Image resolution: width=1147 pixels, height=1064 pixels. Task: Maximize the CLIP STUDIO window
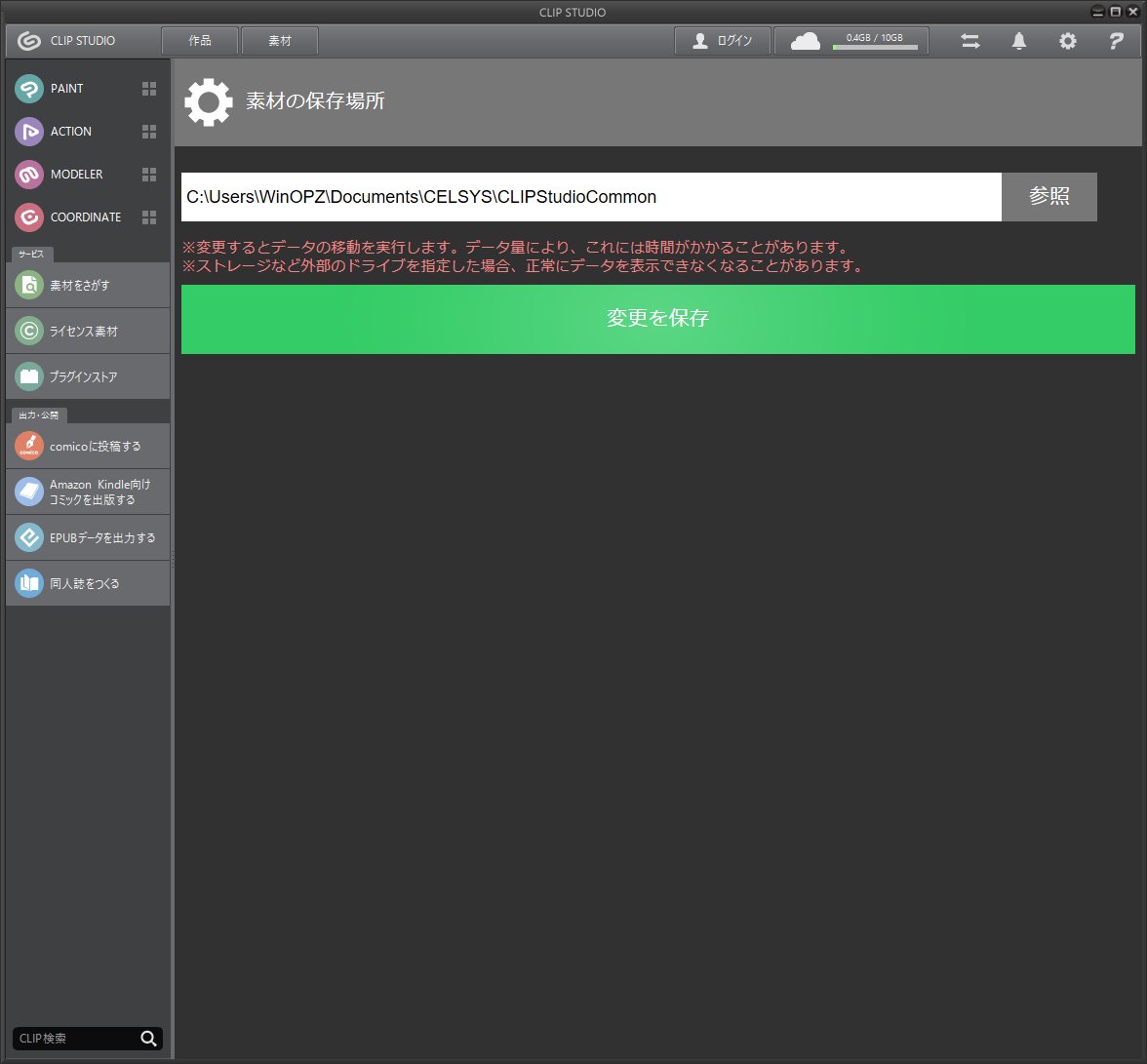point(1116,12)
